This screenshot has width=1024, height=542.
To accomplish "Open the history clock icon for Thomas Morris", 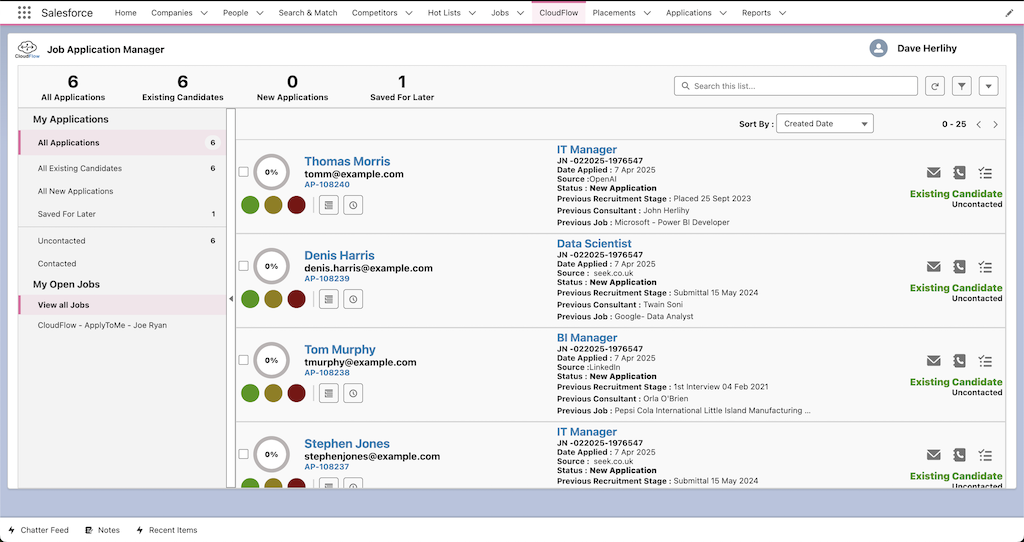I will [x=353, y=205].
